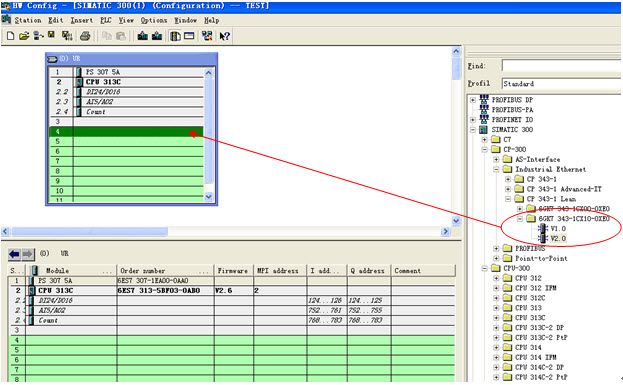The image size is (623, 385).
Task: Click the Open folder toolbar icon
Action: (24, 36)
